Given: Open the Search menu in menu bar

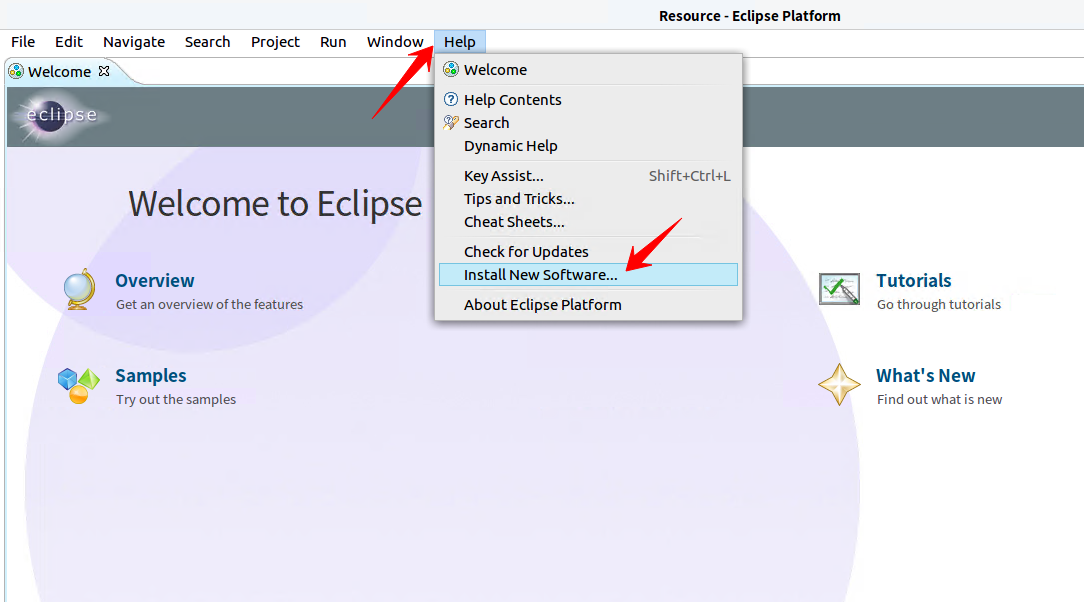Looking at the screenshot, I should pyautogui.click(x=207, y=41).
